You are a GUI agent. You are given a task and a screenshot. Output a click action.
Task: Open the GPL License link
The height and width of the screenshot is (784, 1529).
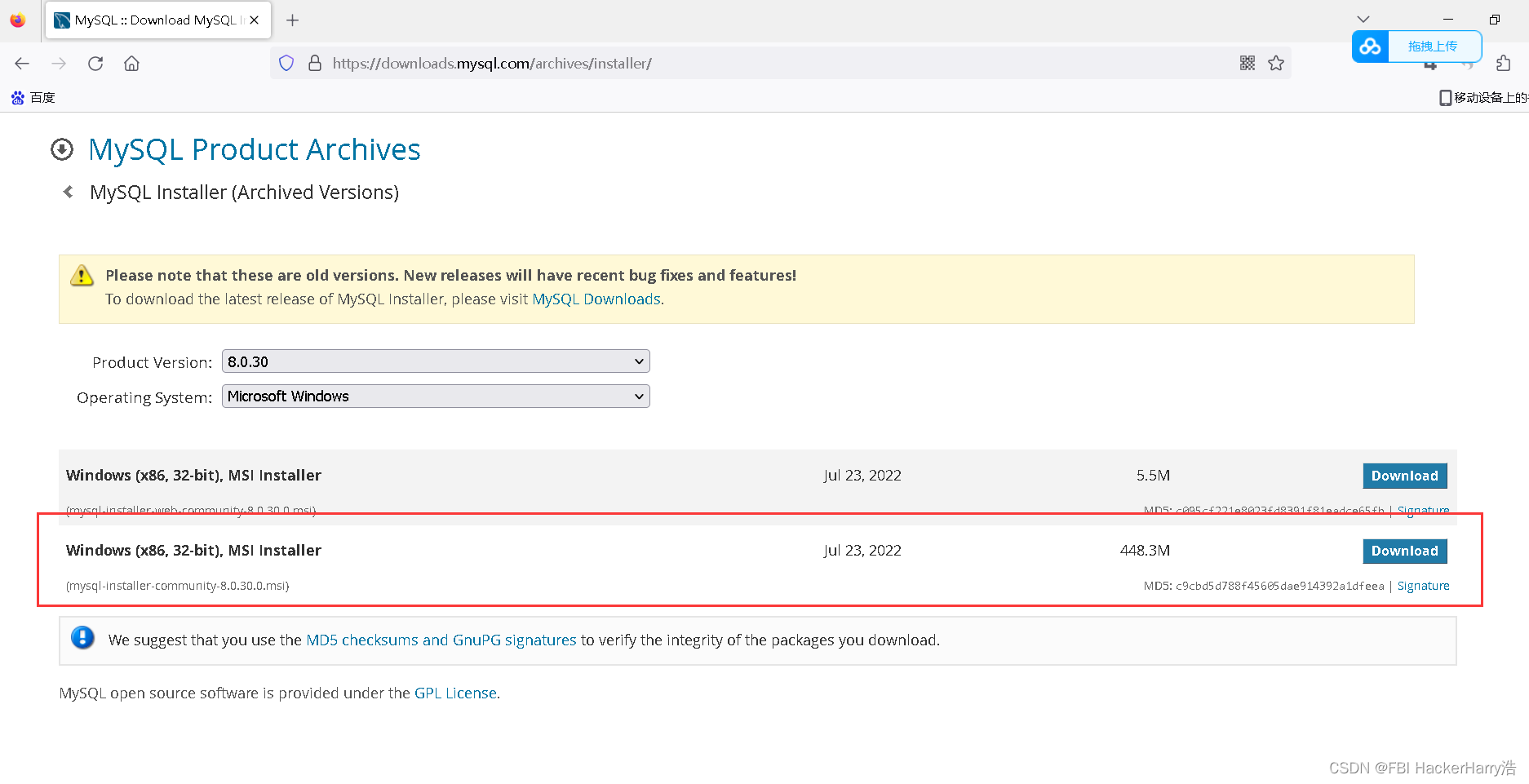455,693
